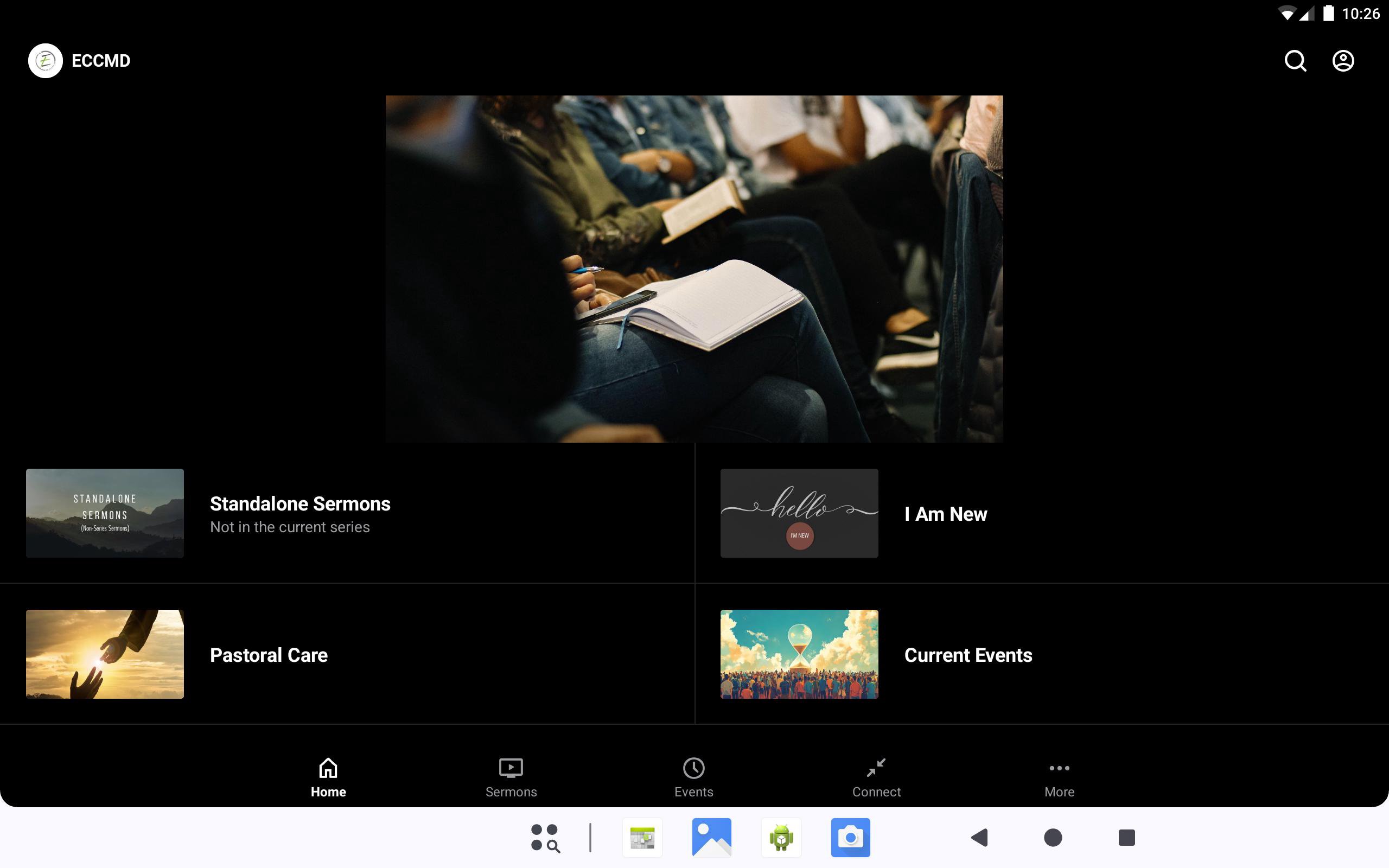This screenshot has height=868, width=1389.
Task: Go to the Connect tab
Action: point(876,777)
